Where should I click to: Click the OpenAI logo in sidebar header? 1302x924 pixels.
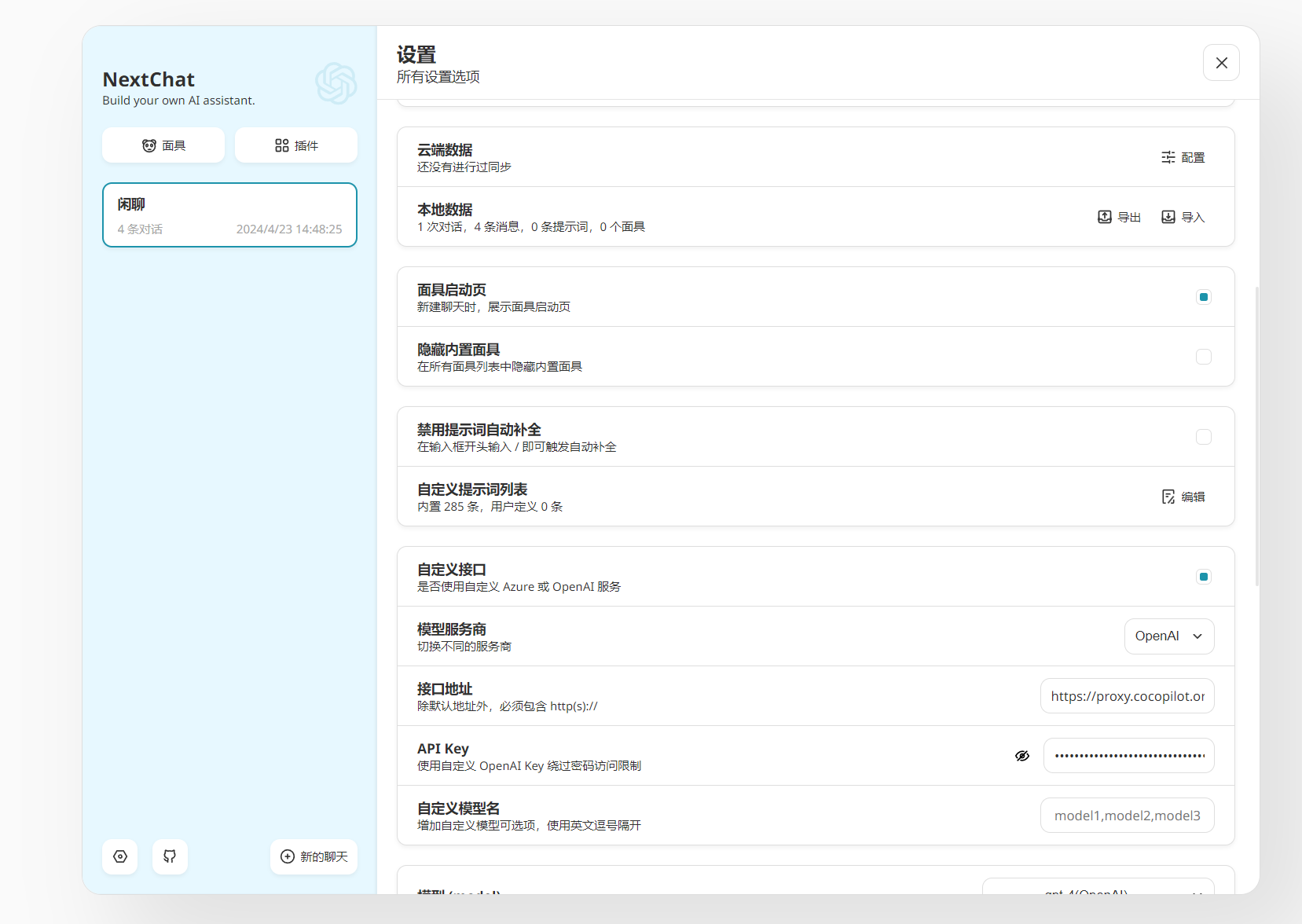(x=336, y=83)
